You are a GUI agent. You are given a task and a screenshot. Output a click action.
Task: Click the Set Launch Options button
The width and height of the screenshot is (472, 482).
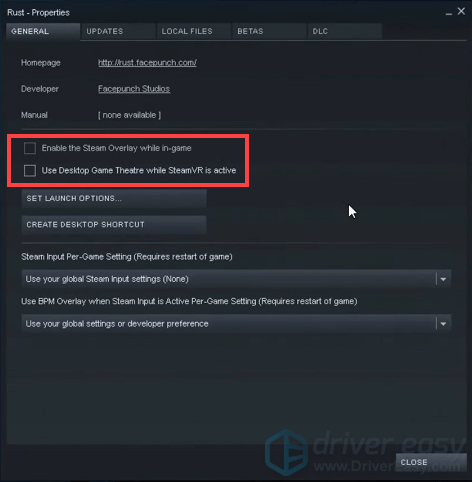114,198
